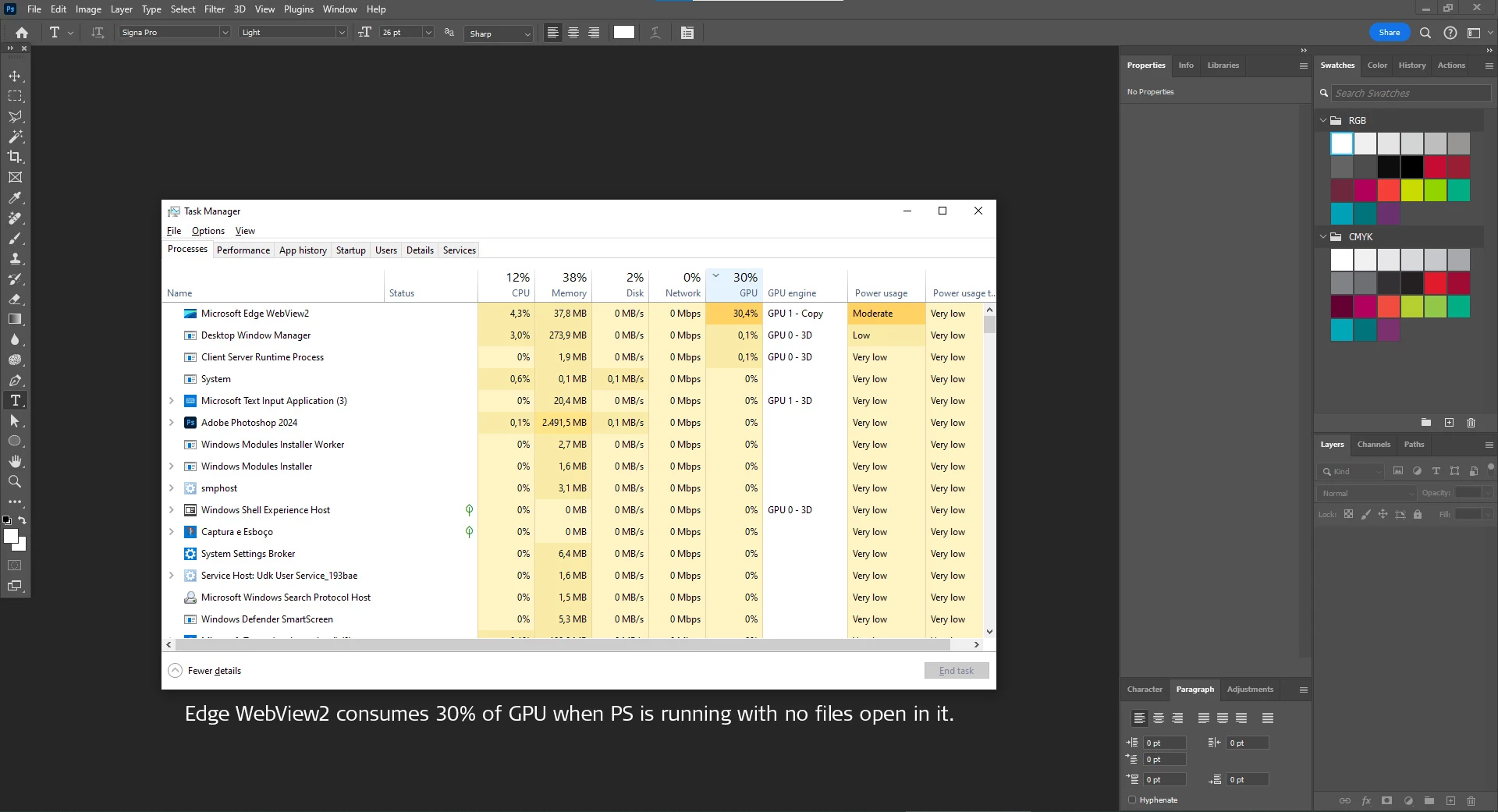1498x812 pixels.
Task: Select the Clone Stamp tool
Action: coord(15,258)
